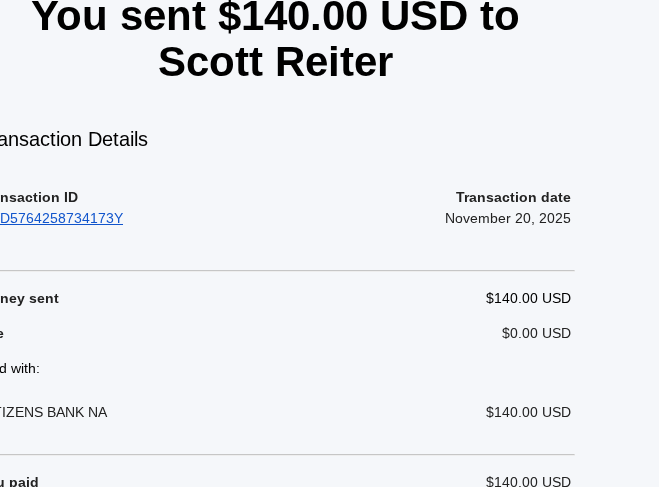
Task: Click the $0.00 USD fee amount
Action: click(536, 333)
